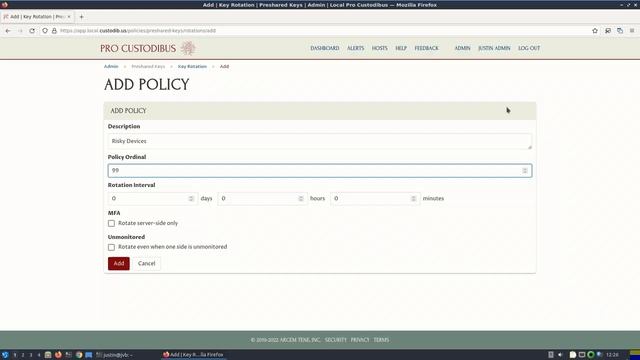Image resolution: width=640 pixels, height=360 pixels.
Task: Go back using the browser back arrow
Action: coord(8,31)
